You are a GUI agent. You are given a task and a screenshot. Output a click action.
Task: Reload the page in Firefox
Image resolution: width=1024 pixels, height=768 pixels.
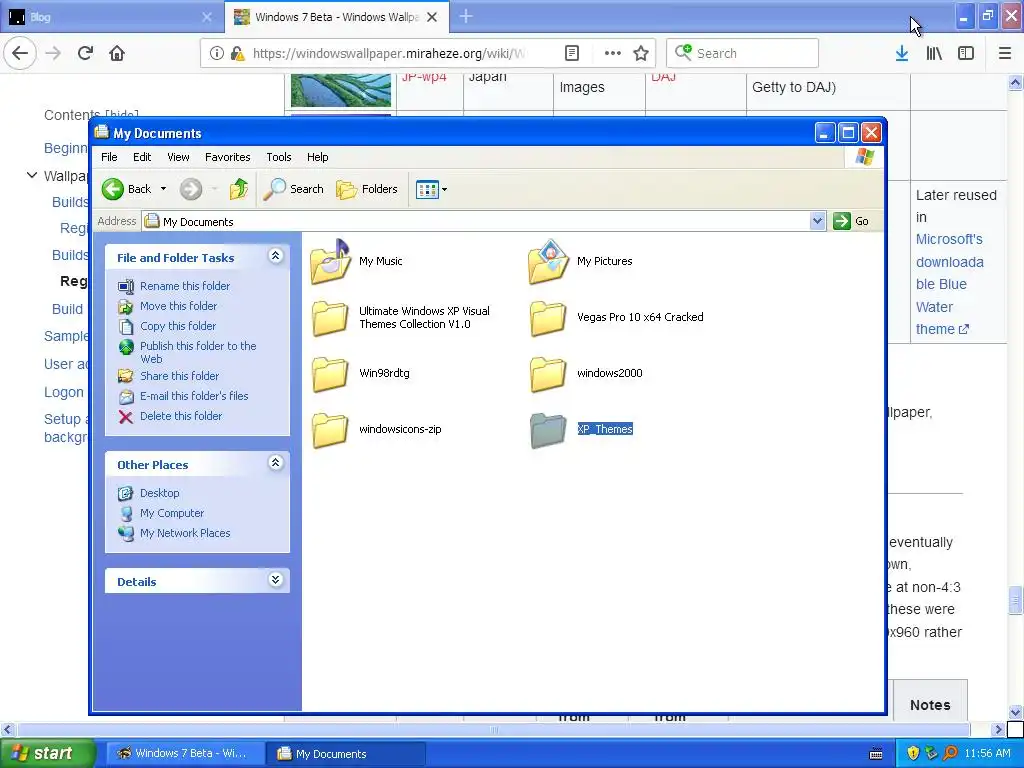pyautogui.click(x=85, y=53)
